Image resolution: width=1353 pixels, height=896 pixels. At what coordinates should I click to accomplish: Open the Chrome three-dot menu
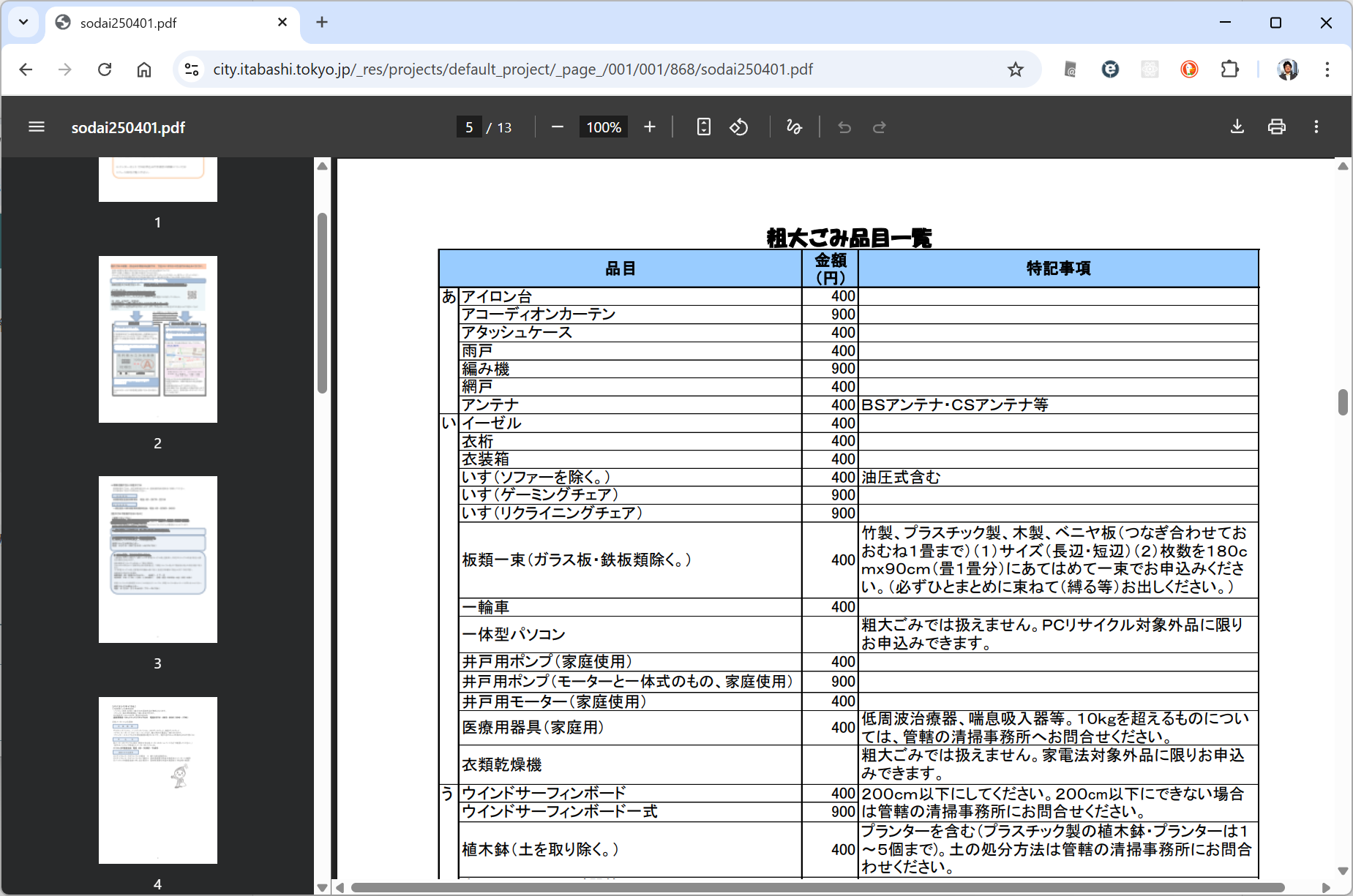pyautogui.click(x=1327, y=69)
